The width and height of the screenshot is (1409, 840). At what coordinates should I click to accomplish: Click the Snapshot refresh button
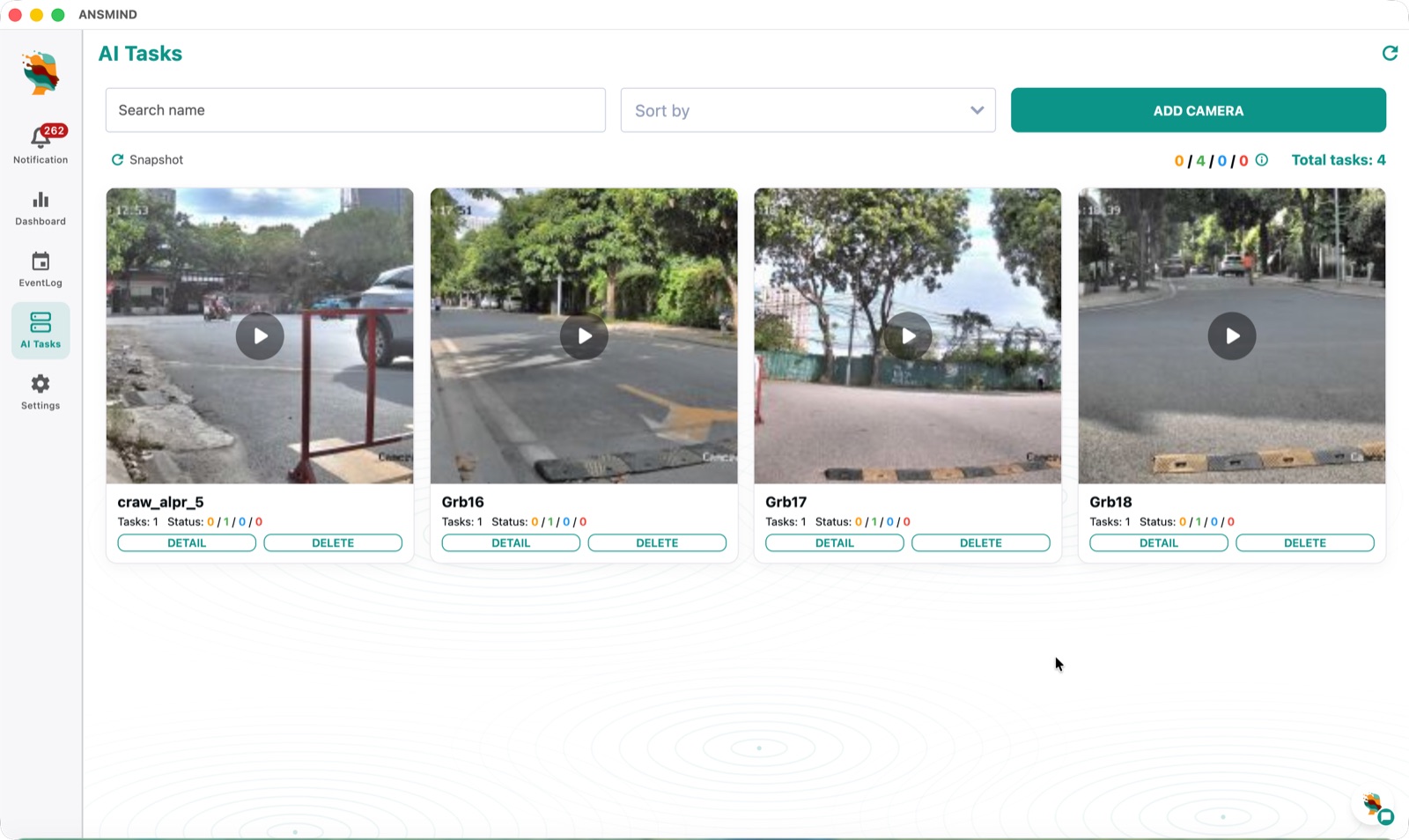[147, 159]
